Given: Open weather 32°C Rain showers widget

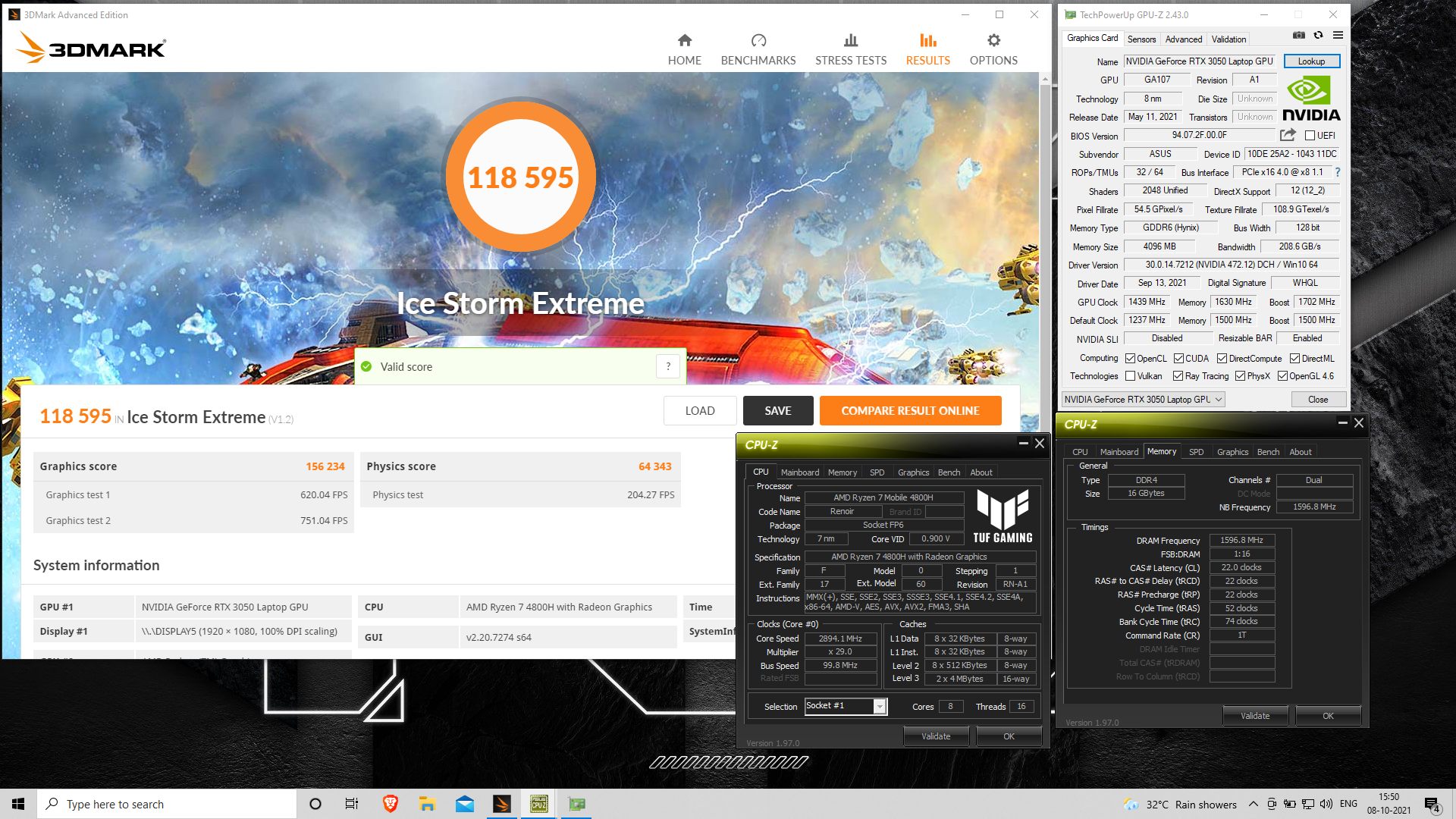Looking at the screenshot, I should pos(1180,804).
